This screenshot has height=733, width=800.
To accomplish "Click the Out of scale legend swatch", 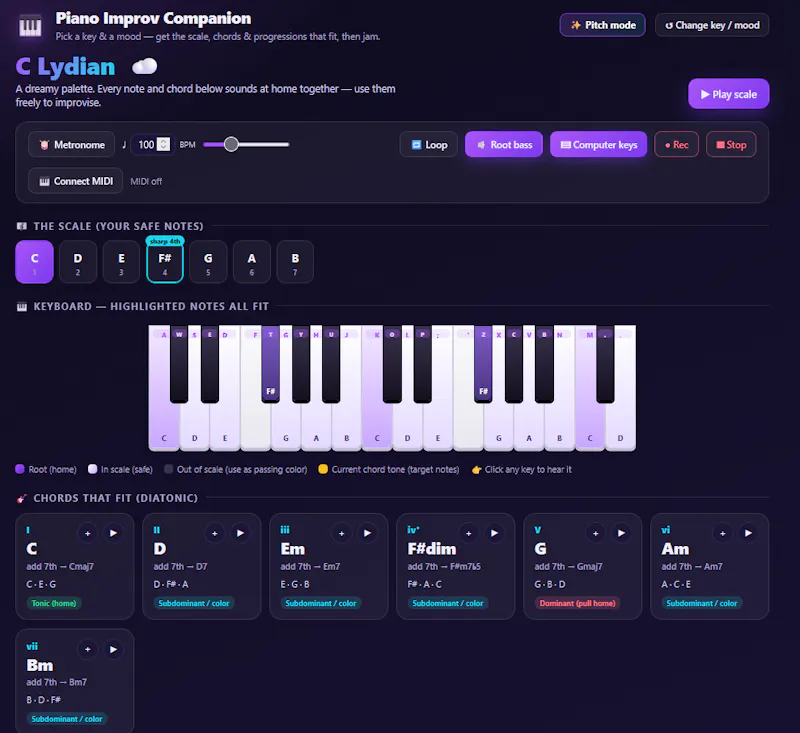I will [168, 469].
